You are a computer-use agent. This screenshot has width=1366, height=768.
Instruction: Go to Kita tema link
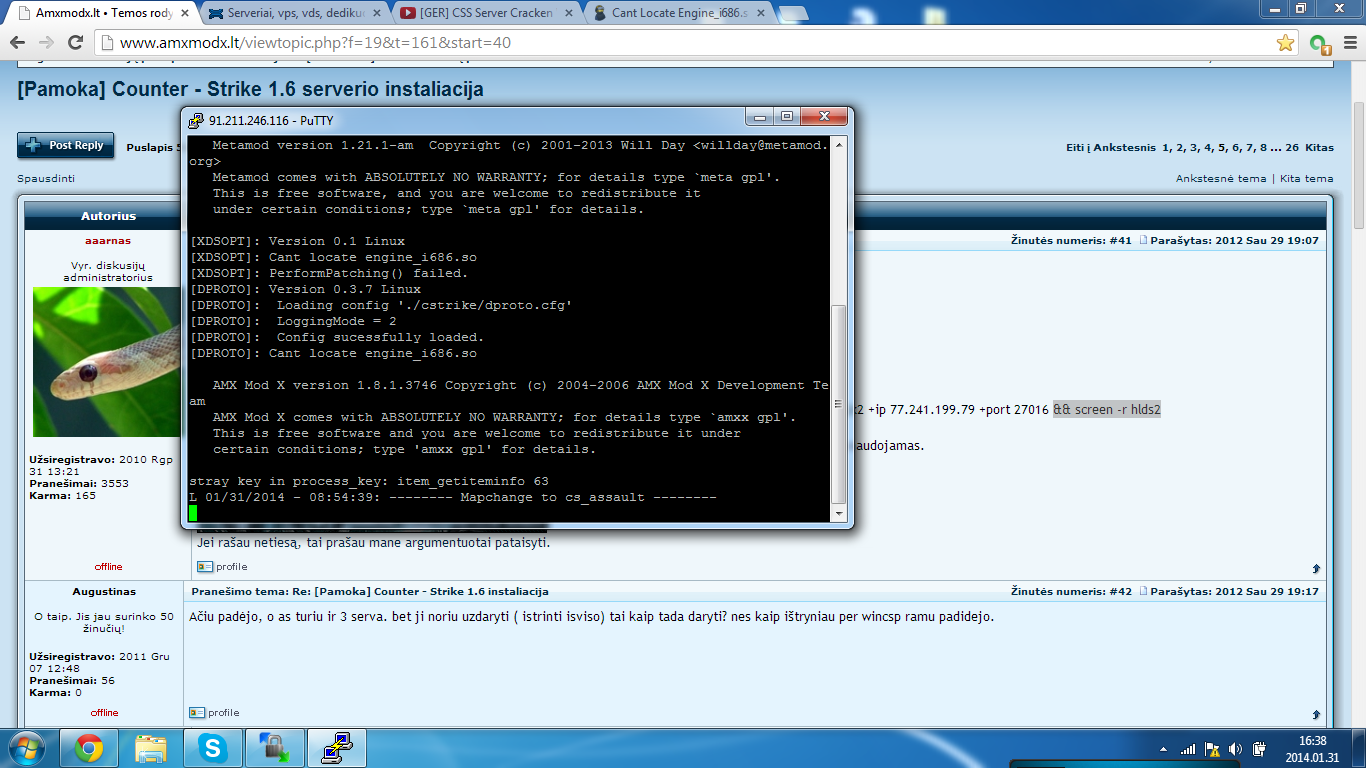[x=1306, y=178]
